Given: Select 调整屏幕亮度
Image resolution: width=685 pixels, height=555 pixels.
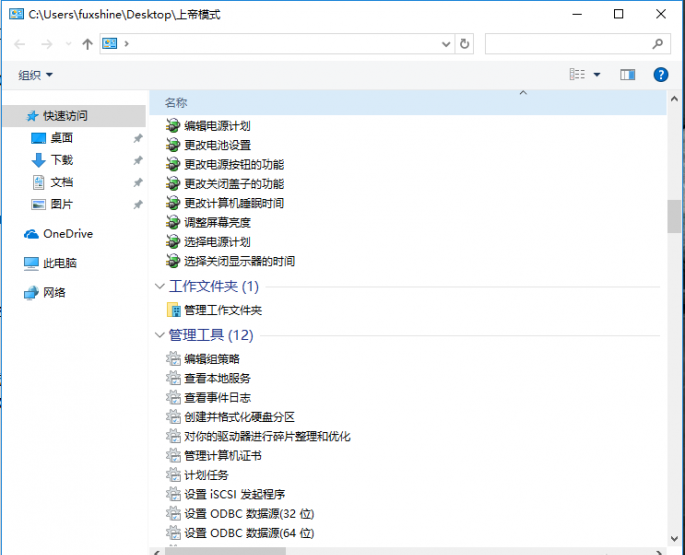Looking at the screenshot, I should [x=217, y=223].
